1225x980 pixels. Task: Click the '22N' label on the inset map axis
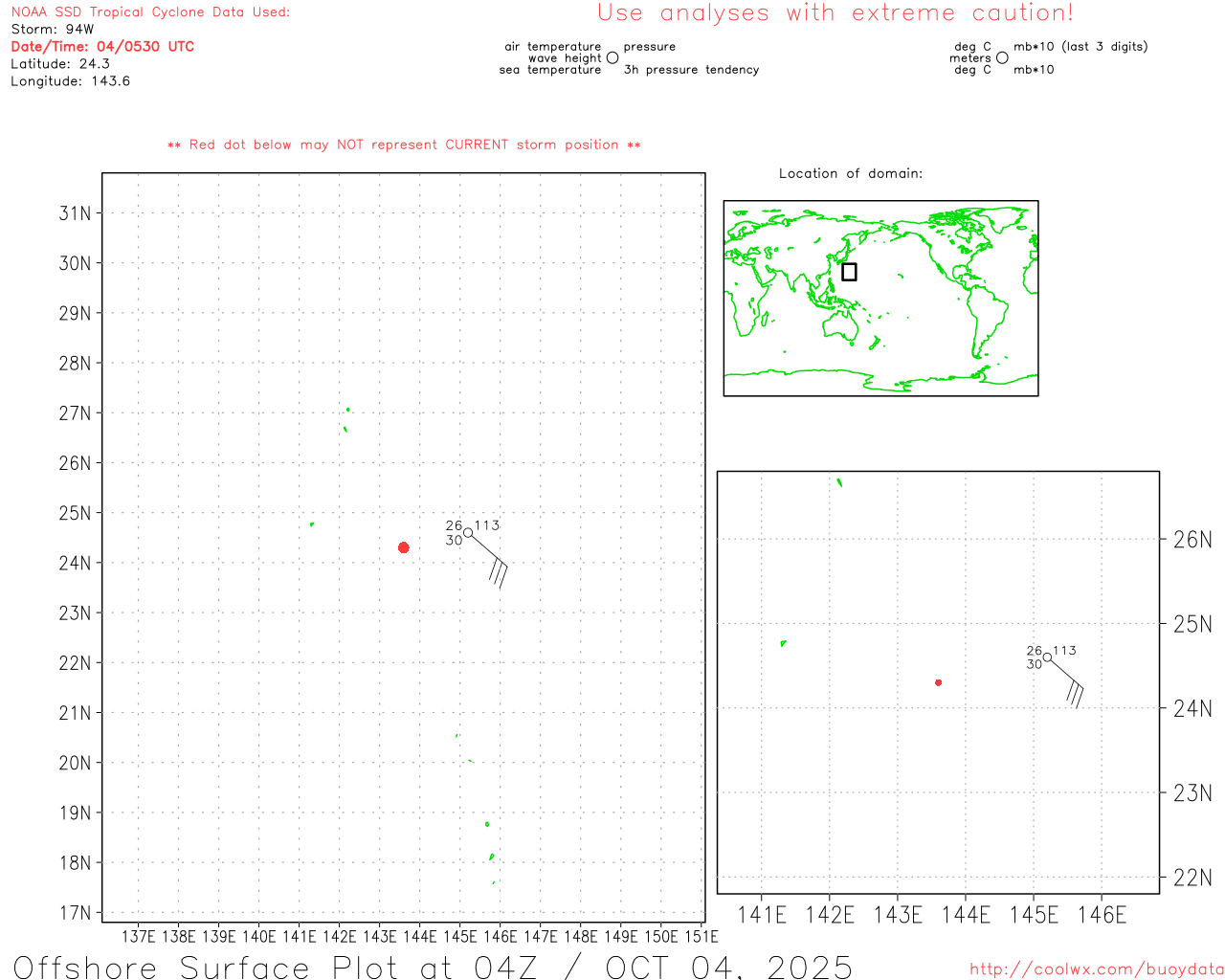pos(1192,878)
